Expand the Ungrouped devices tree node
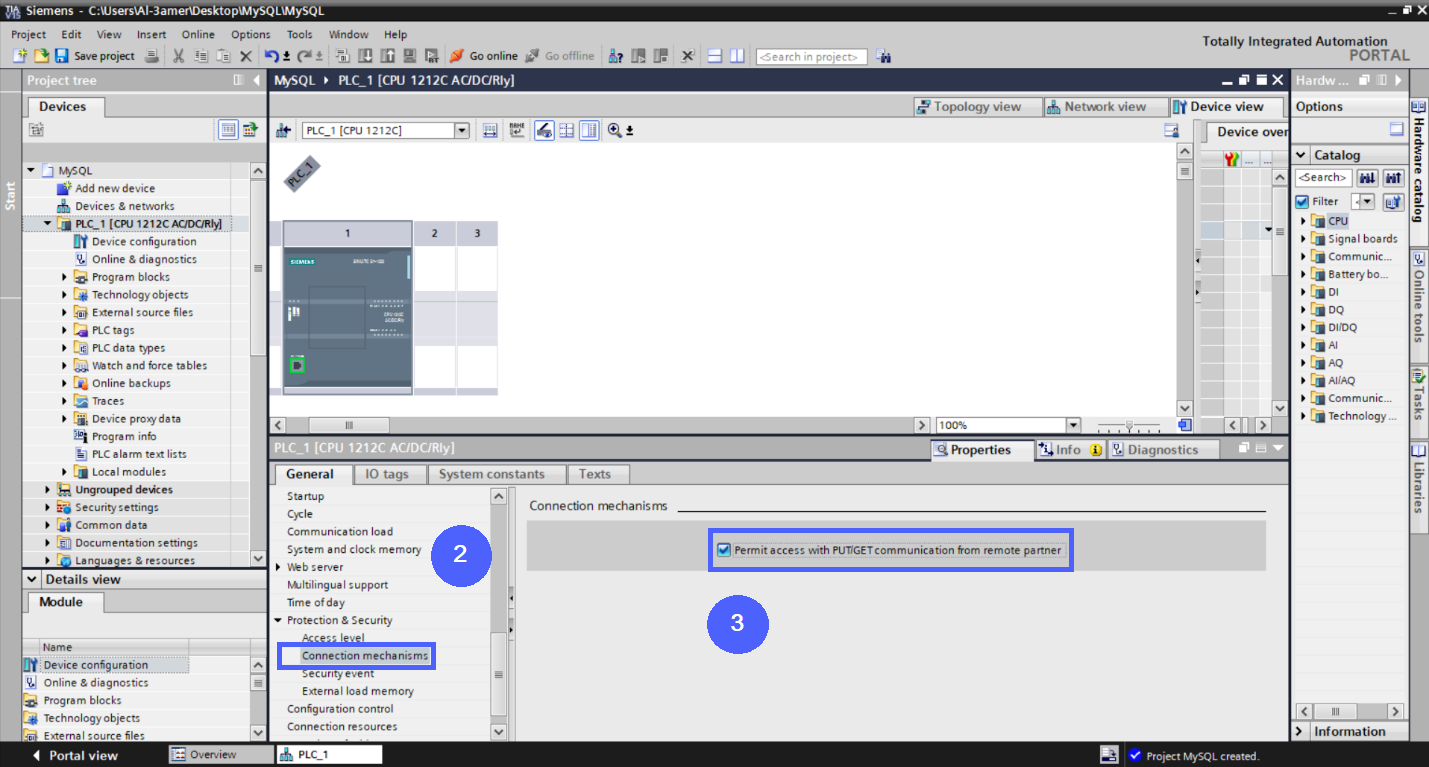 coord(47,490)
